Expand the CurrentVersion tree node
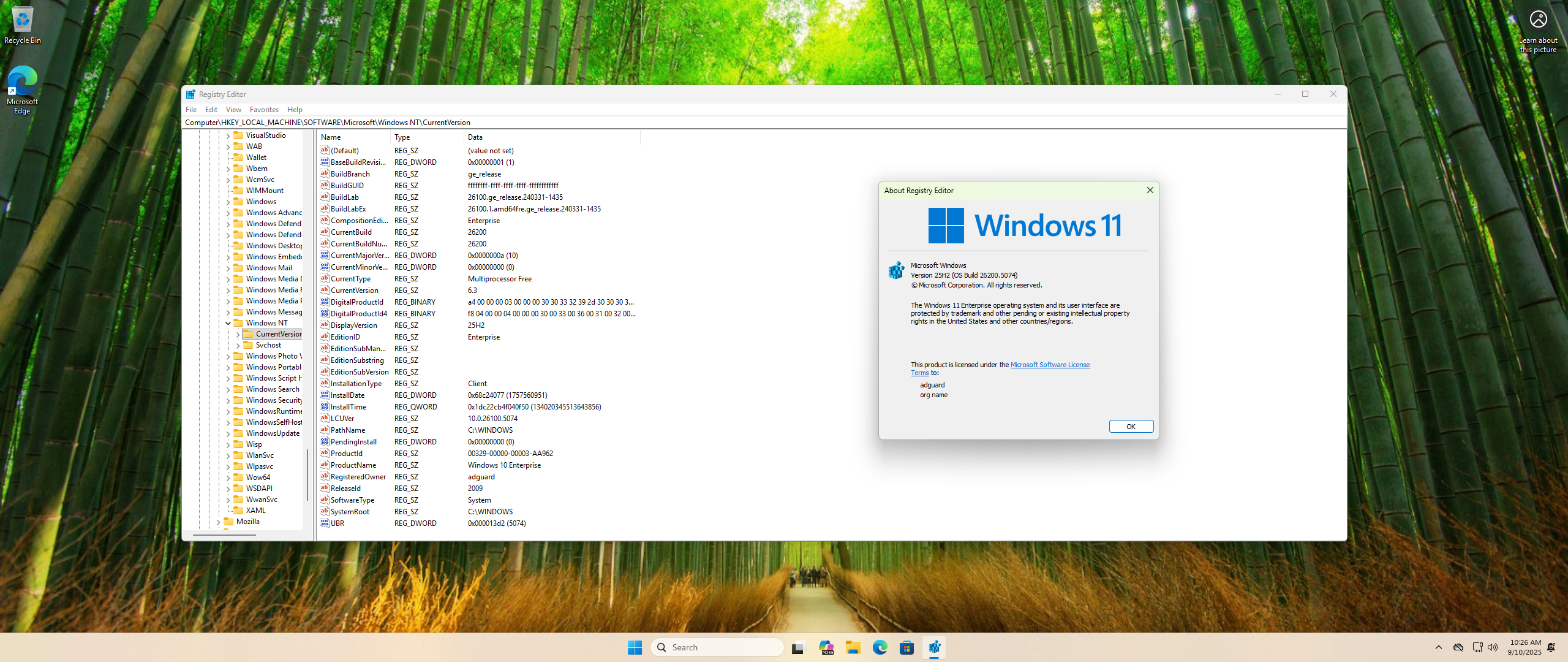 (x=238, y=334)
